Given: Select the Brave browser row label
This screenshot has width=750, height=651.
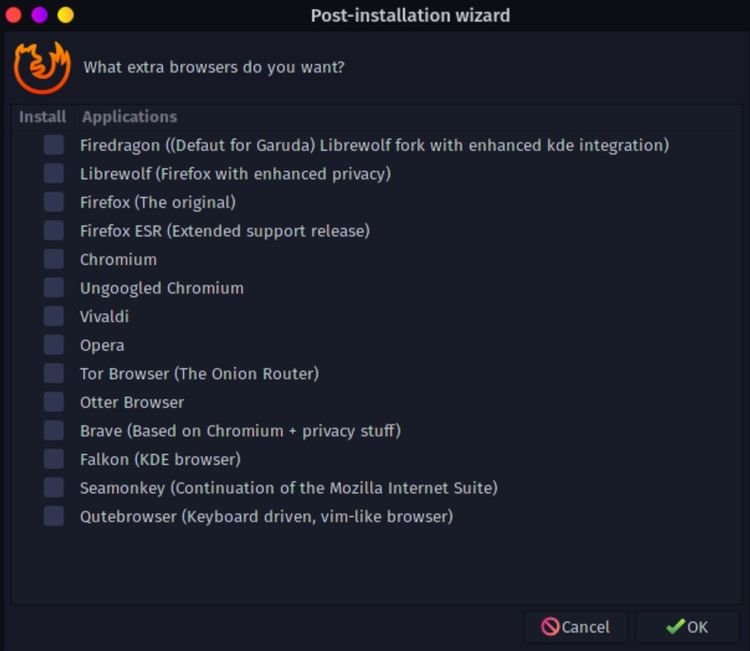Looking at the screenshot, I should pos(240,430).
